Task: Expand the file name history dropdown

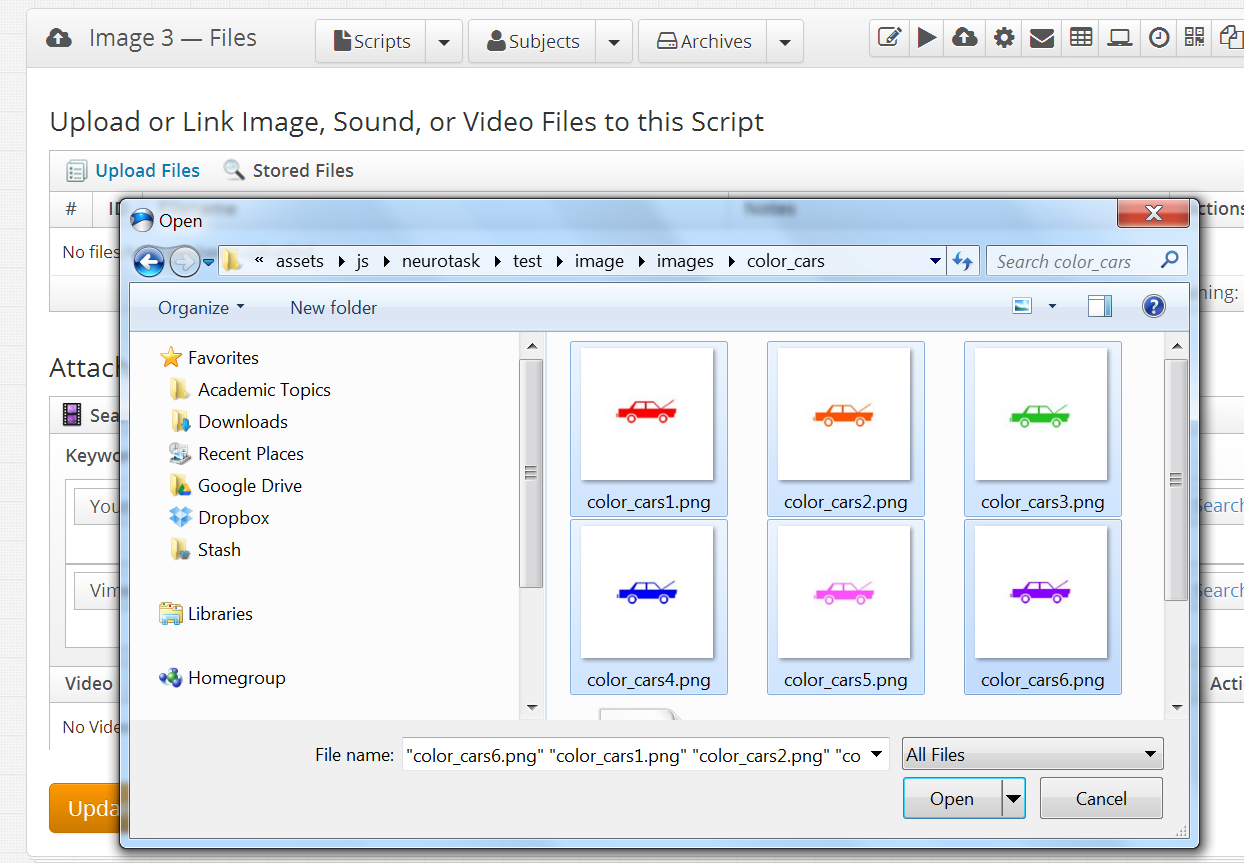Action: click(874, 754)
